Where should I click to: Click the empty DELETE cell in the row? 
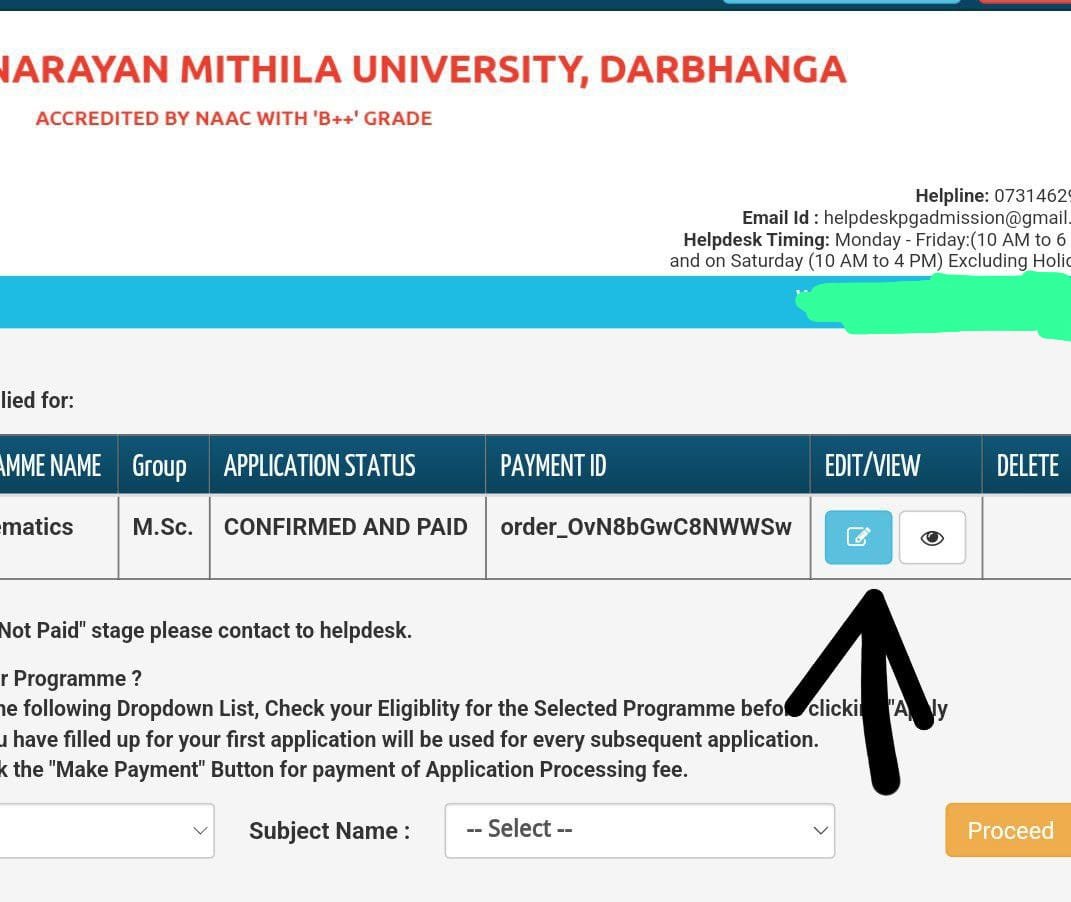tap(1027, 537)
